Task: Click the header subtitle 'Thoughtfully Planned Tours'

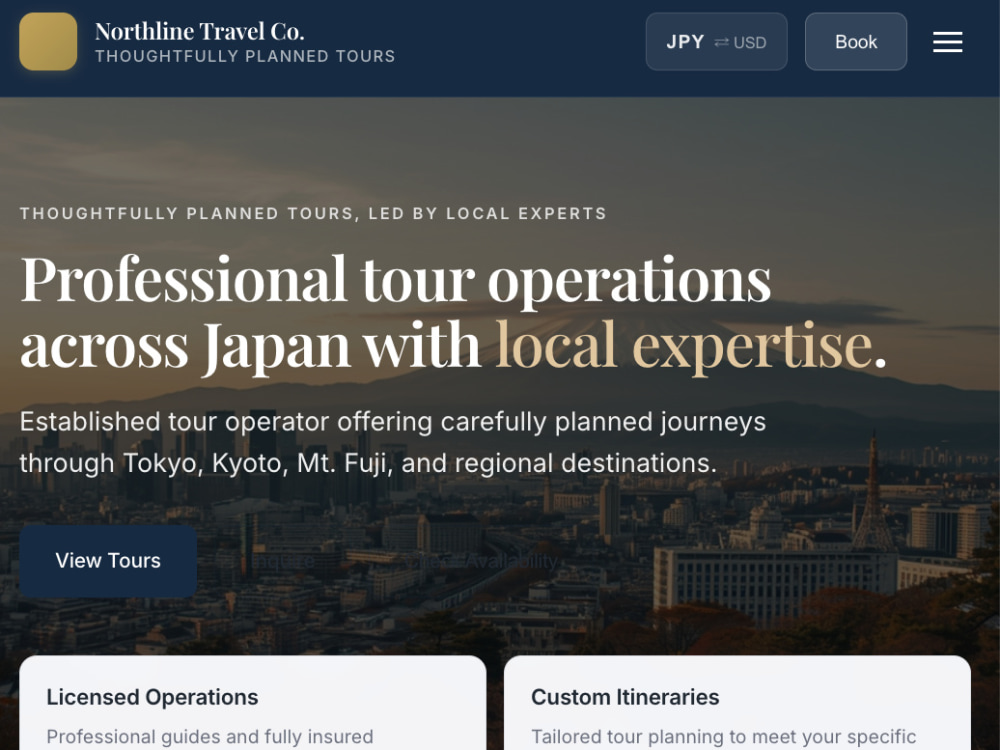Action: point(246,56)
